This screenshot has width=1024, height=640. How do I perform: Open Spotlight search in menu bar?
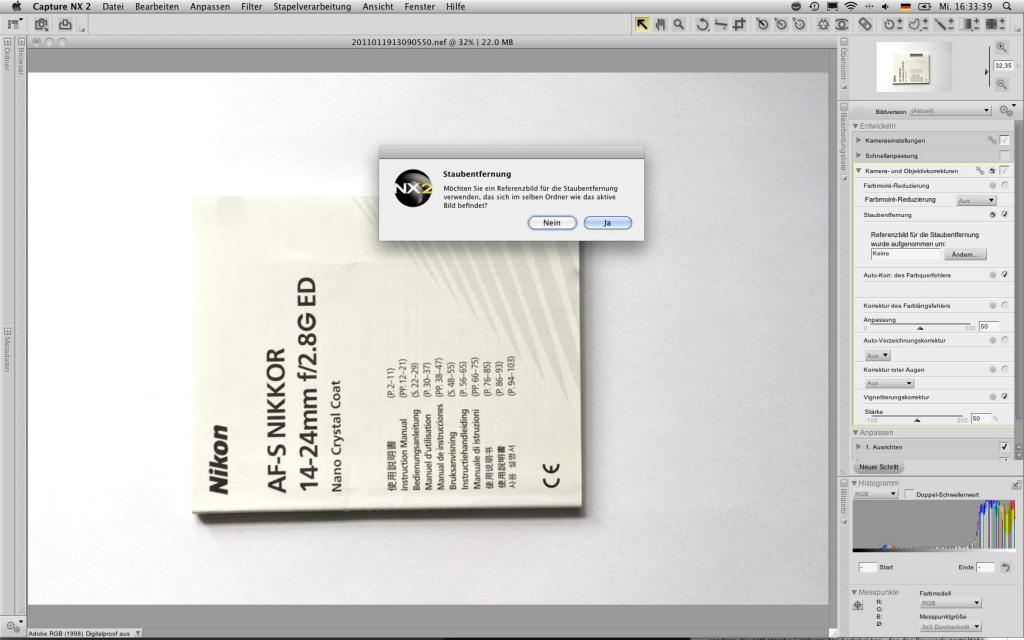coord(1008,7)
